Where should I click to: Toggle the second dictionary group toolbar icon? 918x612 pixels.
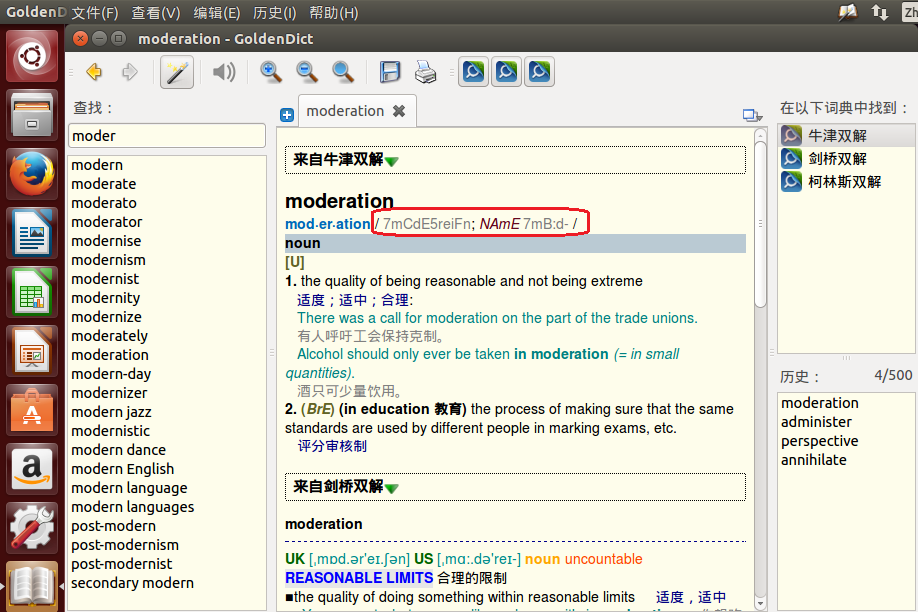[506, 72]
